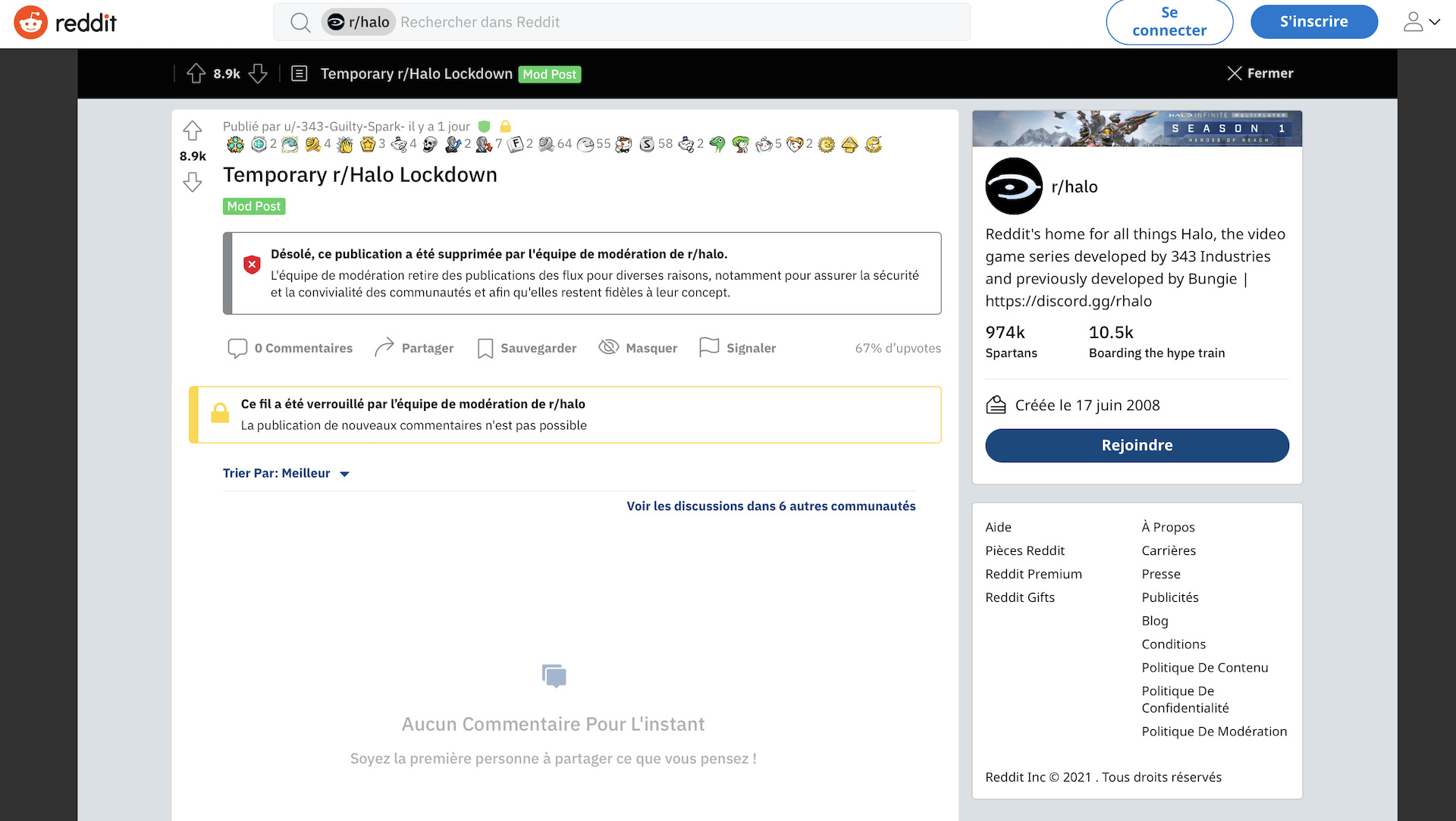Click the F keyboard key award
The height and width of the screenshot is (821, 1456).
point(516,144)
